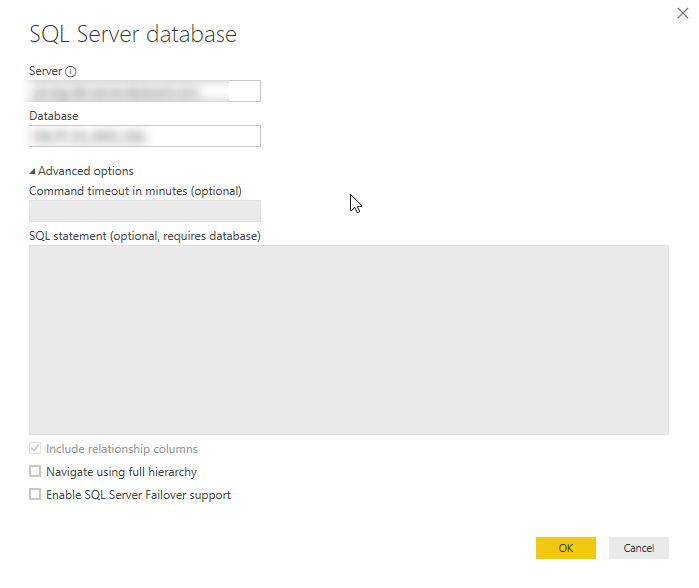Click the SQL Server database heading
Viewport: 699px width, 588px height.
pos(133,34)
